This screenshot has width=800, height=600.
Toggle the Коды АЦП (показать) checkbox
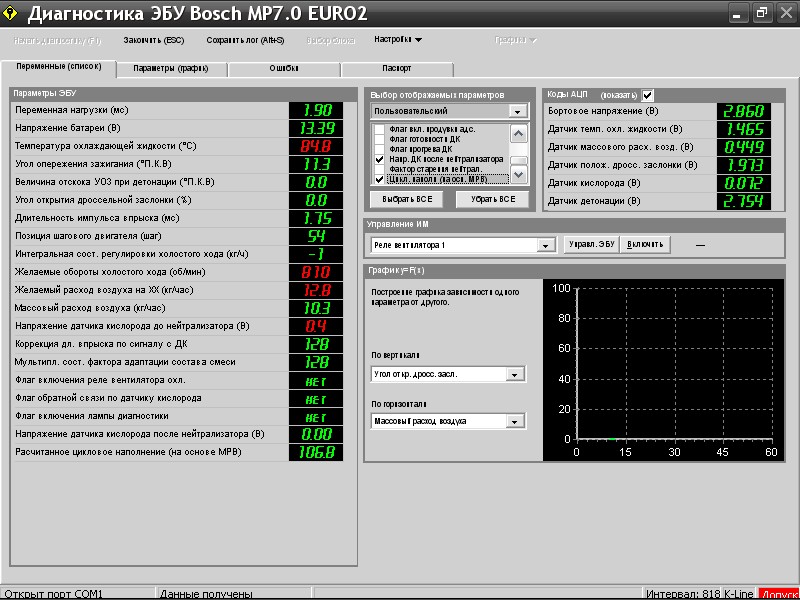coord(647,95)
